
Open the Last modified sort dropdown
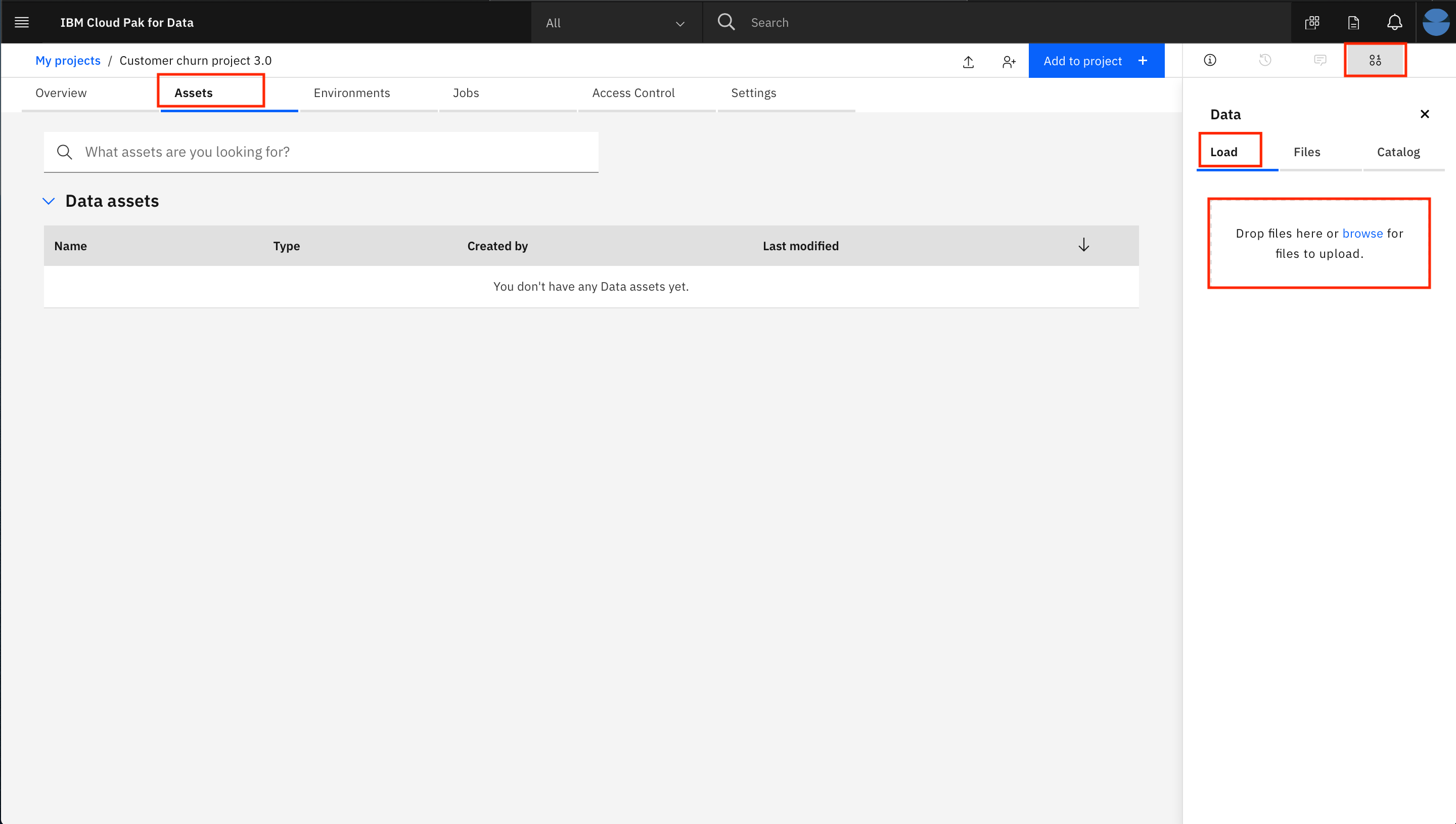click(x=1084, y=245)
